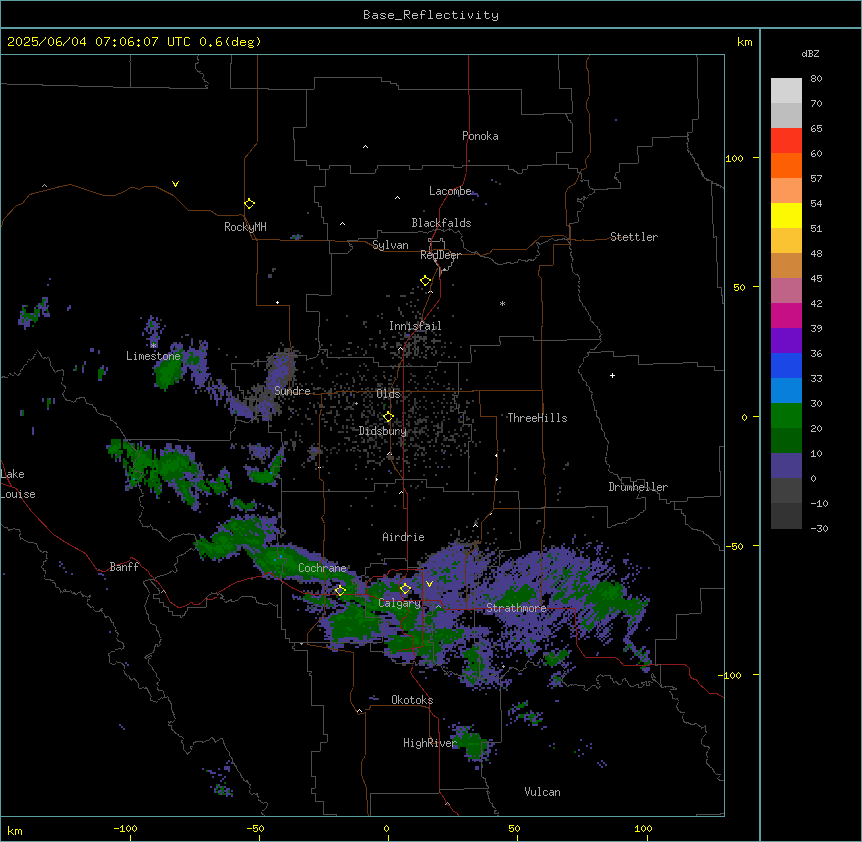Image resolution: width=862 pixels, height=842 pixels.
Task: Click the Olds city label
Action: coord(388,394)
